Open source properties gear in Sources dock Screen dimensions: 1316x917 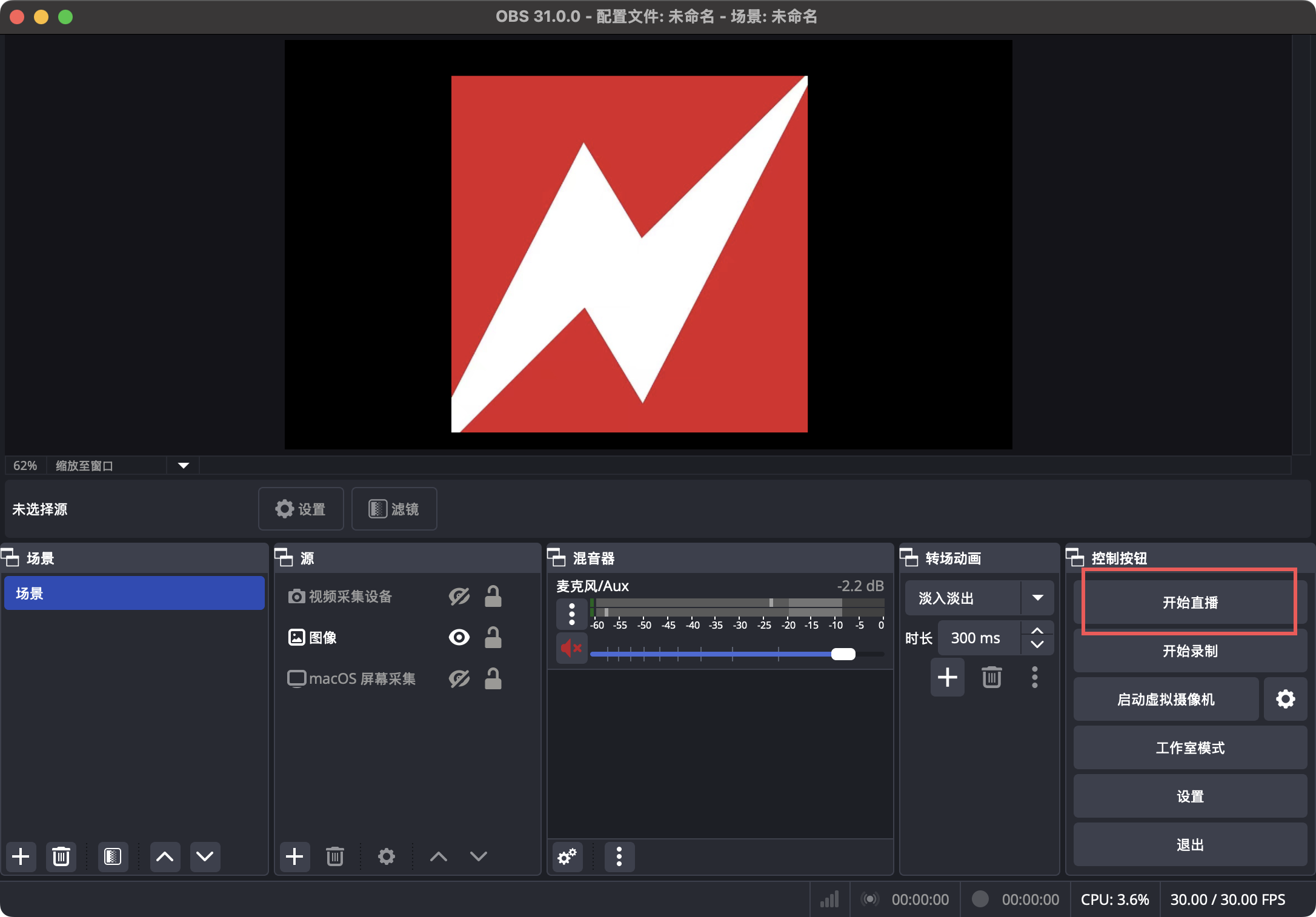click(386, 856)
